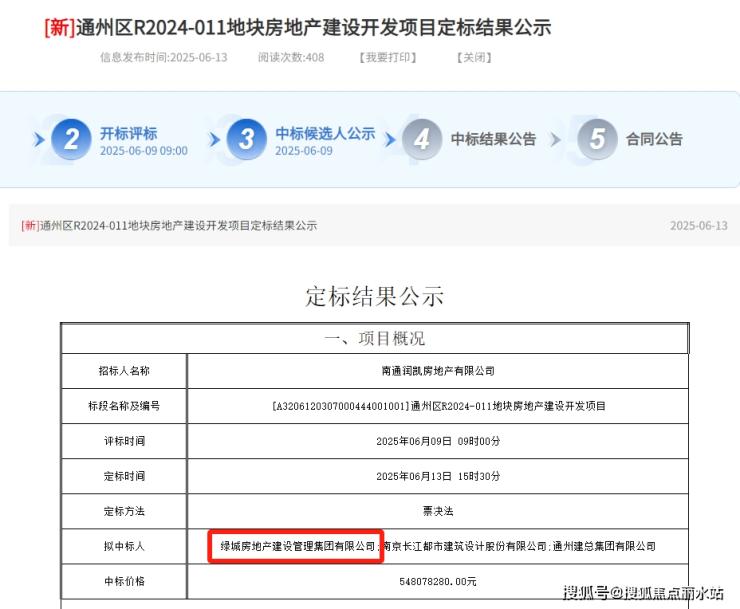Click the step 3 circle icon
Image resolution: width=740 pixels, height=609 pixels.
(x=247, y=139)
